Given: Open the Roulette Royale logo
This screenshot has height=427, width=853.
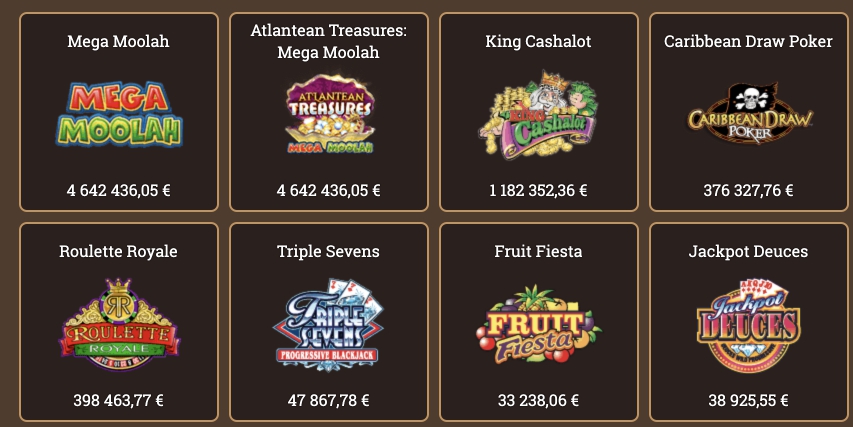Looking at the screenshot, I should [x=119, y=325].
